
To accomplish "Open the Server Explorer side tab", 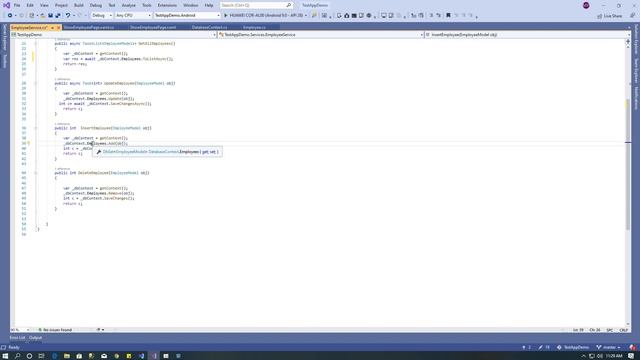I will pyautogui.click(x=4, y=38).
